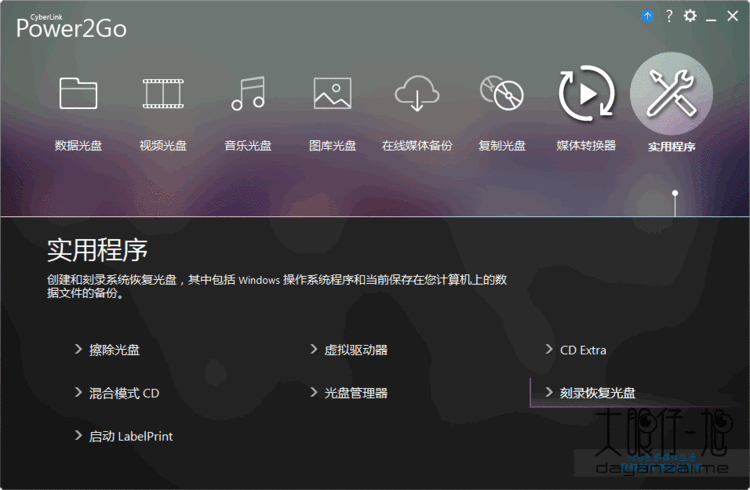This screenshot has height=490, width=750.
Task: Launch the CD Extra utility
Action: click(x=583, y=350)
